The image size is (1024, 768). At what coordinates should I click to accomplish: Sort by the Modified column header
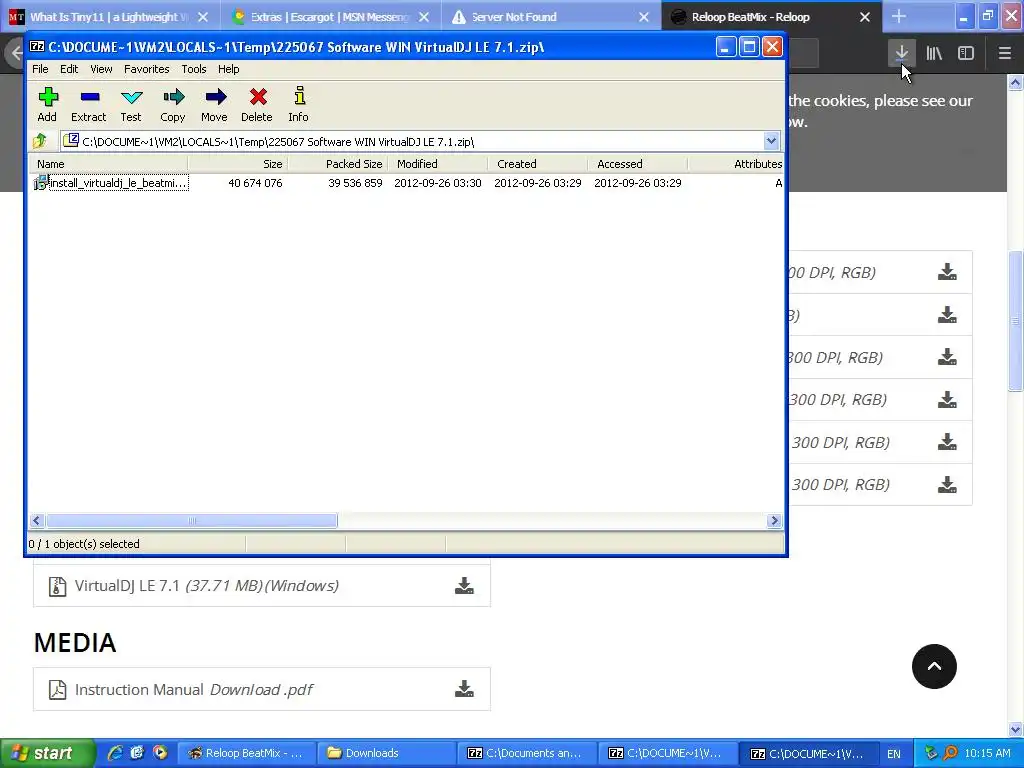coord(438,164)
